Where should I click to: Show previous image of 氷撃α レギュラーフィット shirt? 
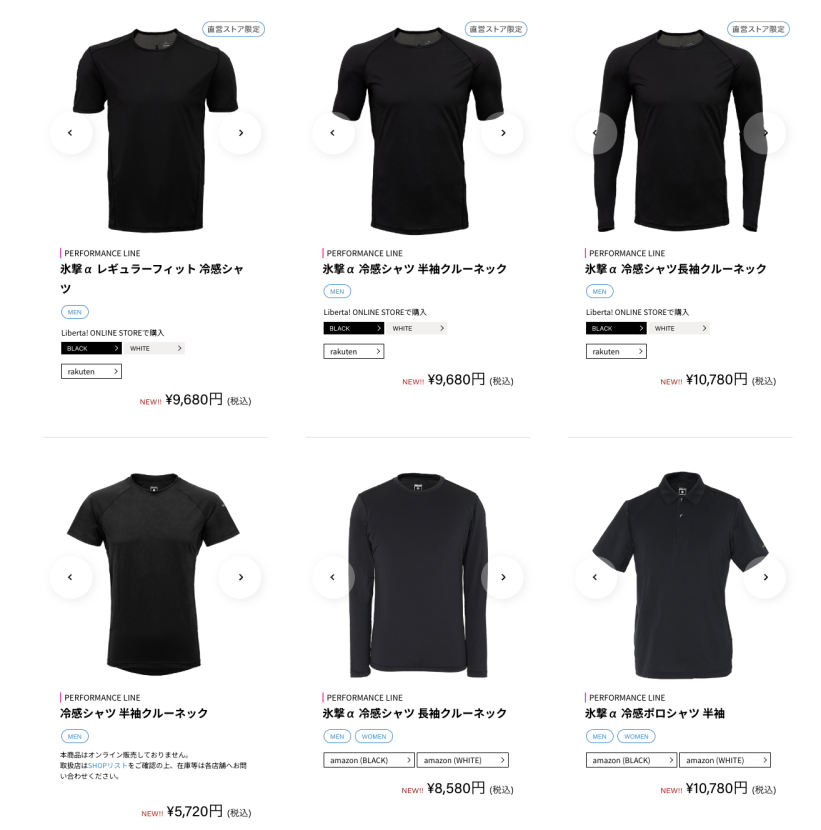coord(70,133)
